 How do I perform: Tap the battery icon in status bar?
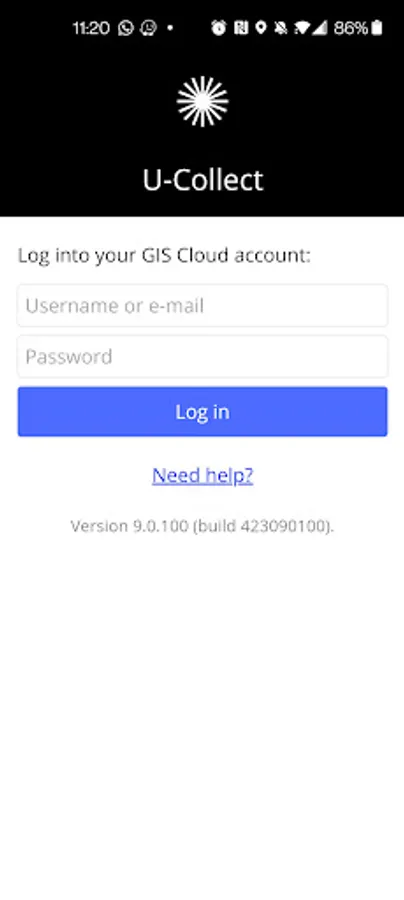[x=377, y=28]
